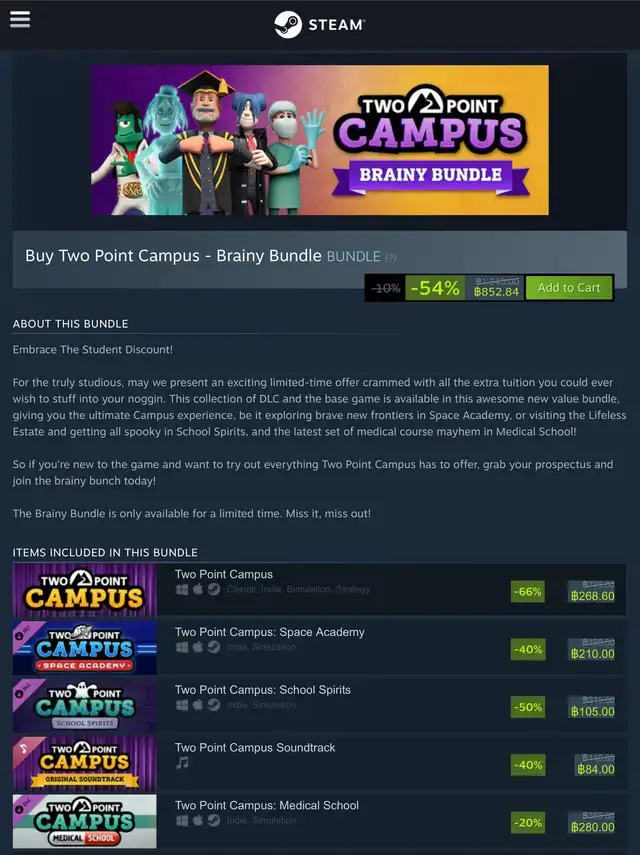Open Two Point Campus: School Spirits title
Screen dimensions: 640x855
263,690
